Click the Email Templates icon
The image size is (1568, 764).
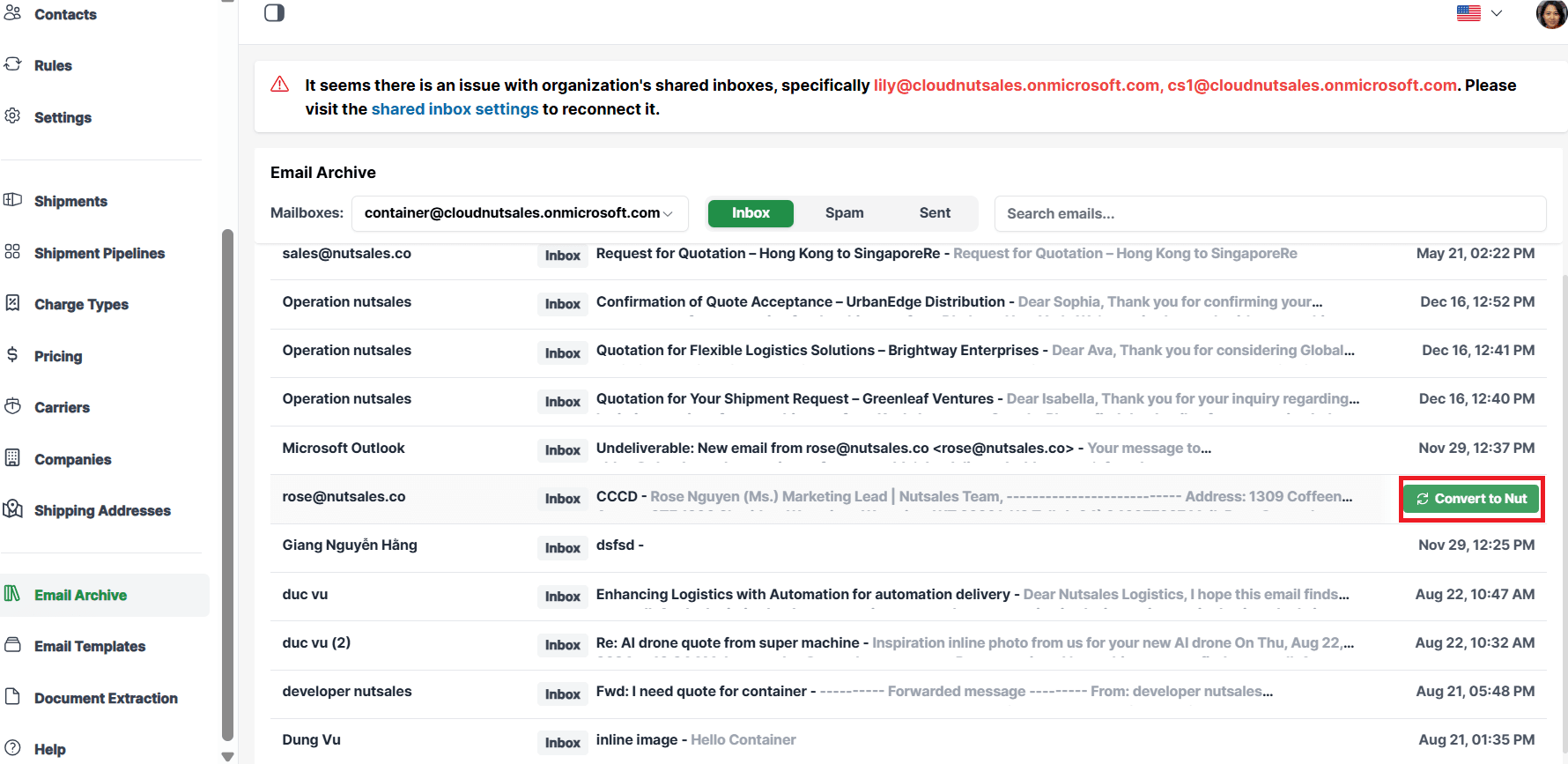pyautogui.click(x=12, y=645)
